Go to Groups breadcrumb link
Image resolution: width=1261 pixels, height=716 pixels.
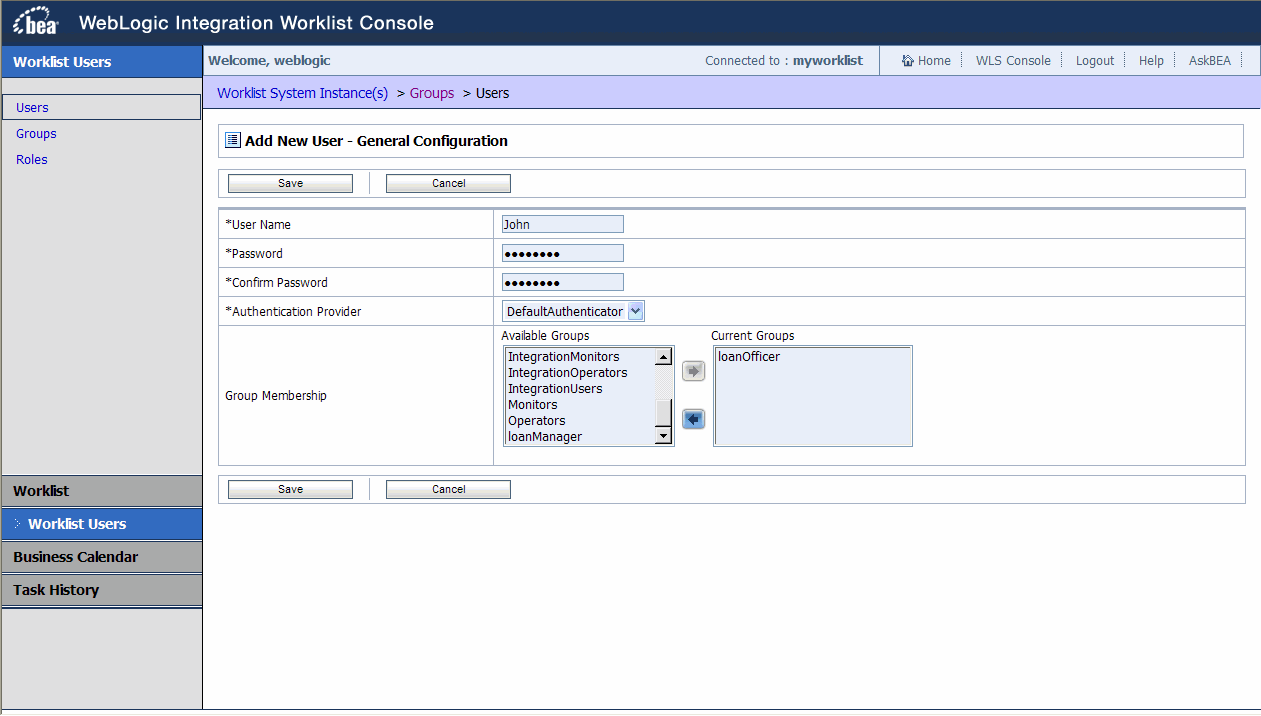pos(432,93)
